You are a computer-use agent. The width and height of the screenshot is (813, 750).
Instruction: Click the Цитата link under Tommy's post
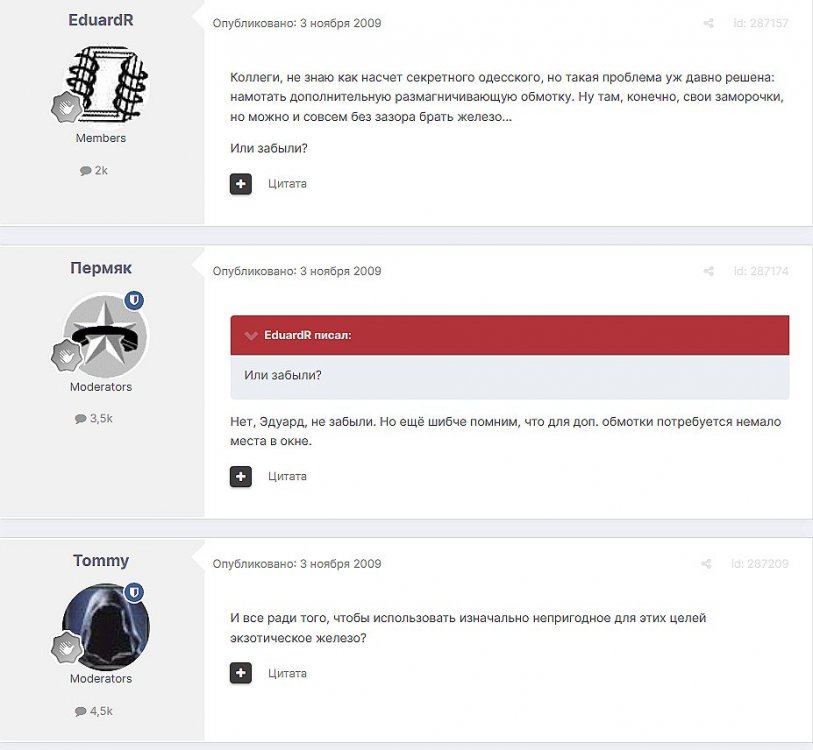(x=287, y=673)
